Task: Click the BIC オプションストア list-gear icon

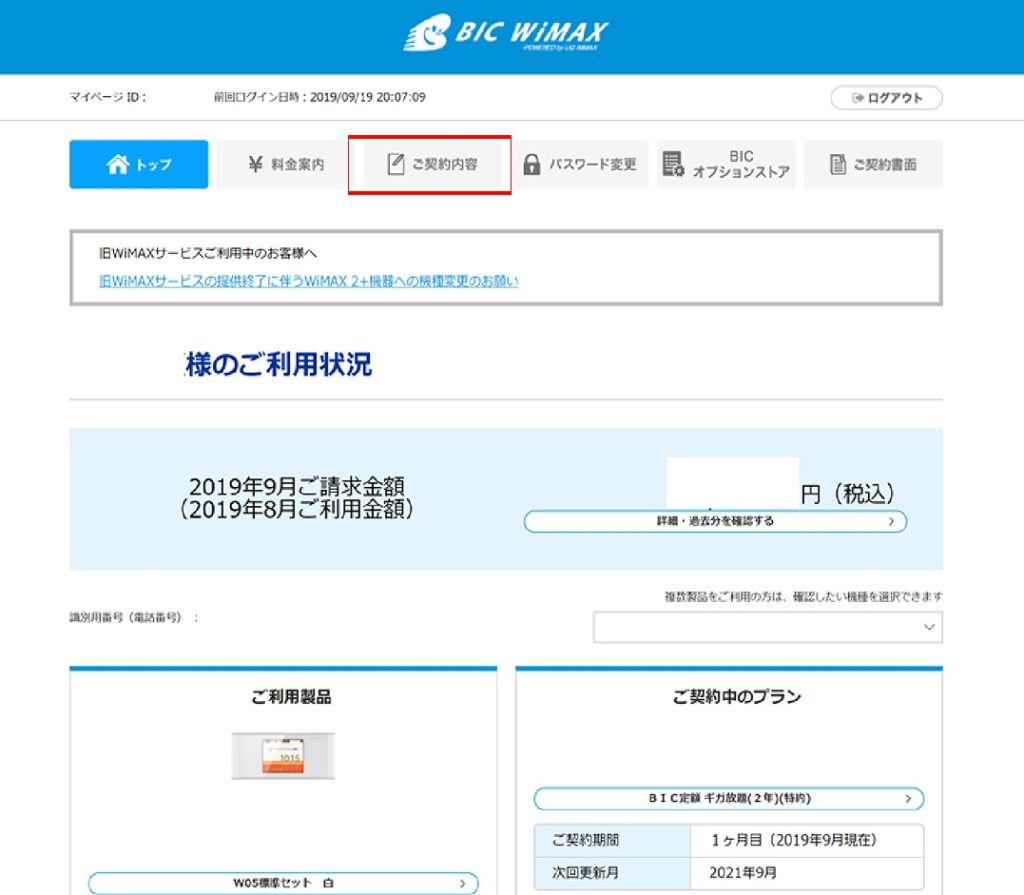Action: tap(673, 164)
